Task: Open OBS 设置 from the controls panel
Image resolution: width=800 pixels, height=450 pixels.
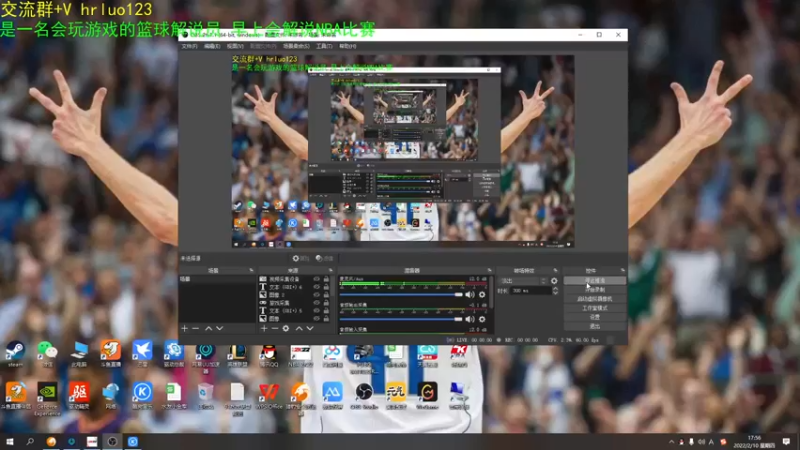Action: [x=595, y=317]
